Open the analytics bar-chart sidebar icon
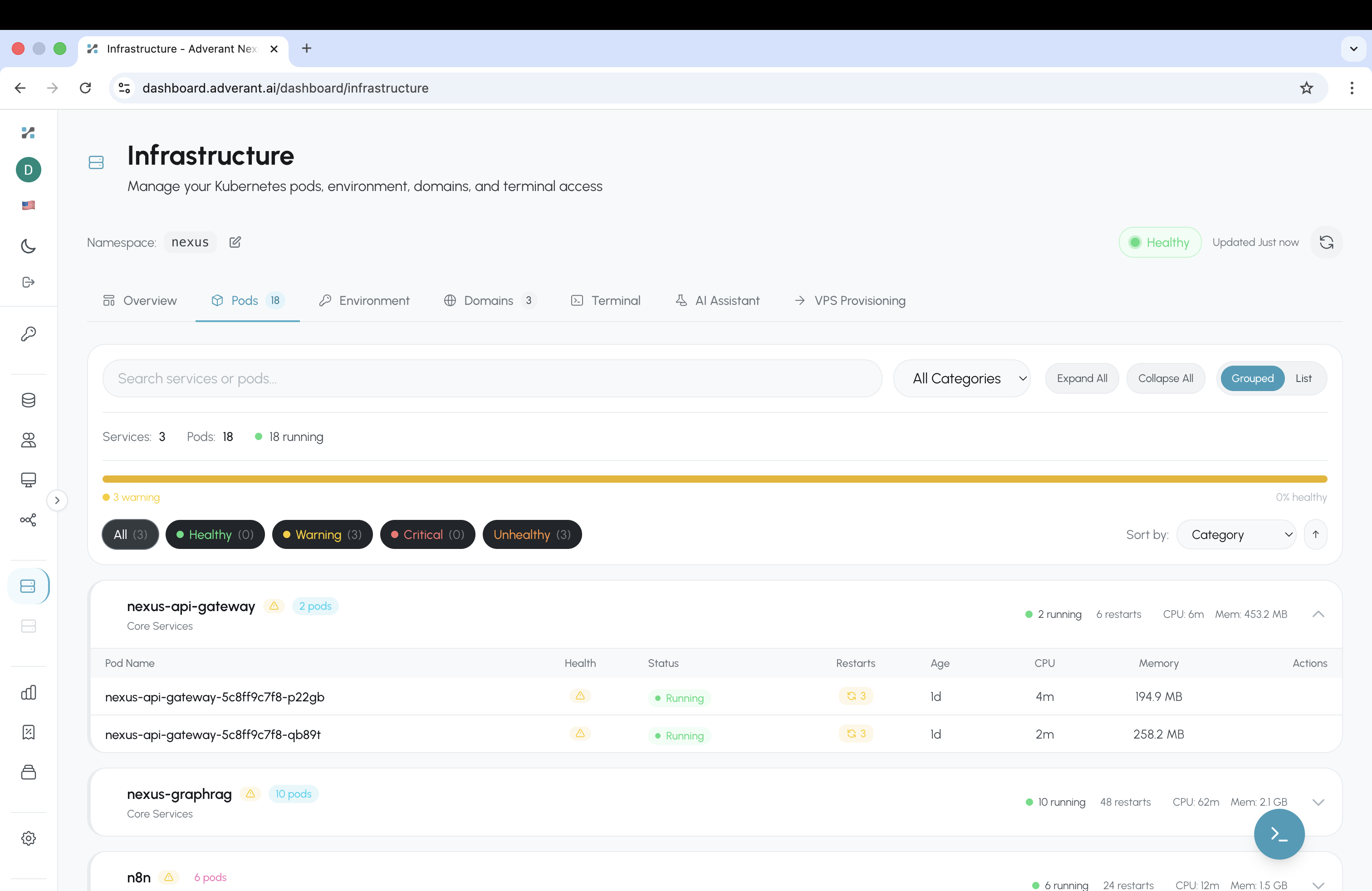 pos(28,692)
